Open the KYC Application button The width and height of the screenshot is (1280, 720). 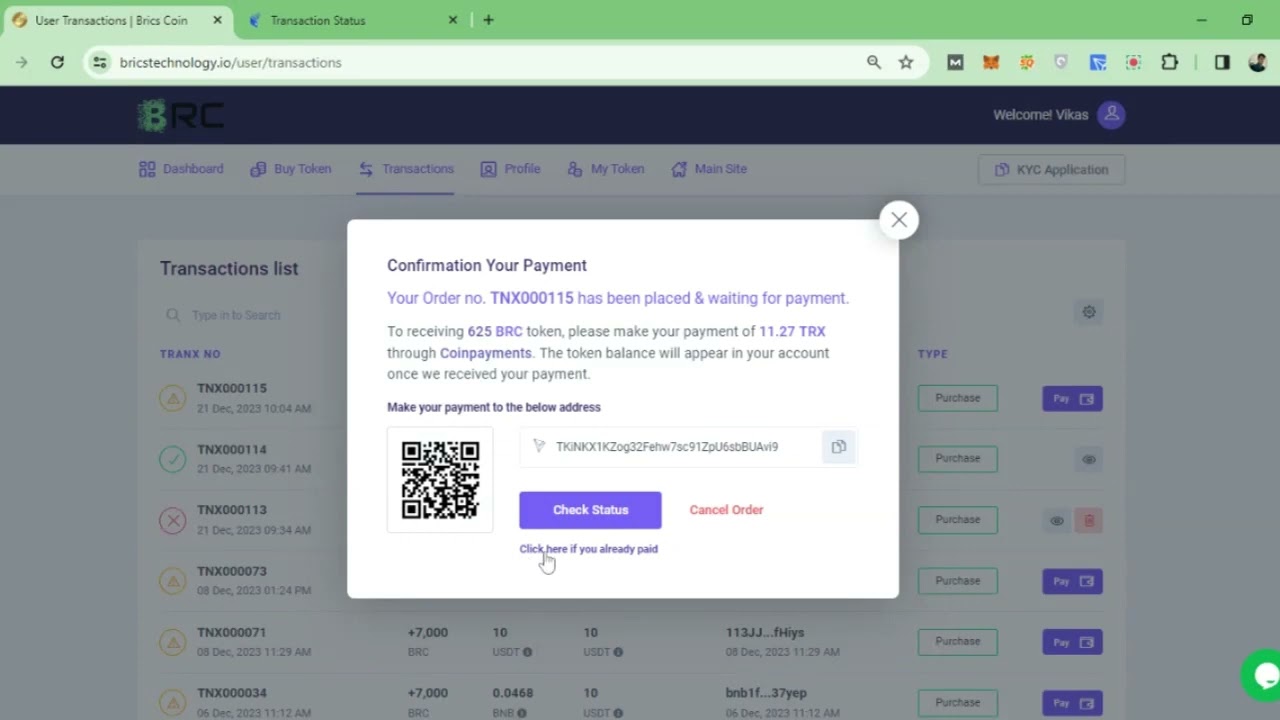coord(1051,170)
